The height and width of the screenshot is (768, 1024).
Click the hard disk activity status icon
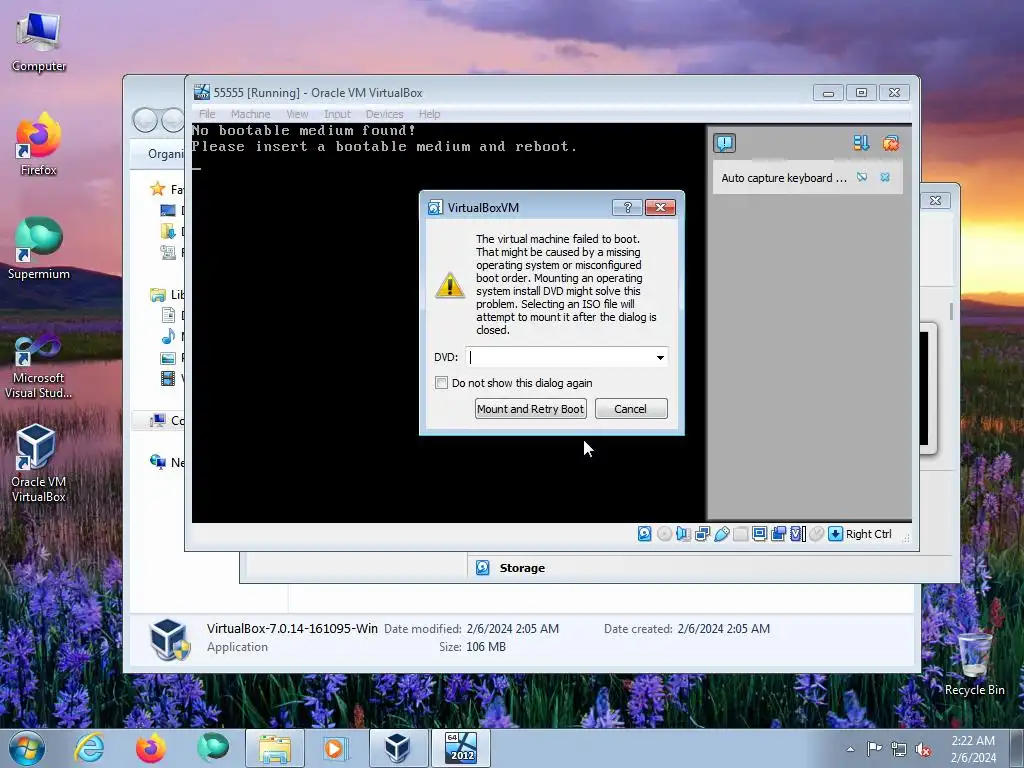[645, 534]
